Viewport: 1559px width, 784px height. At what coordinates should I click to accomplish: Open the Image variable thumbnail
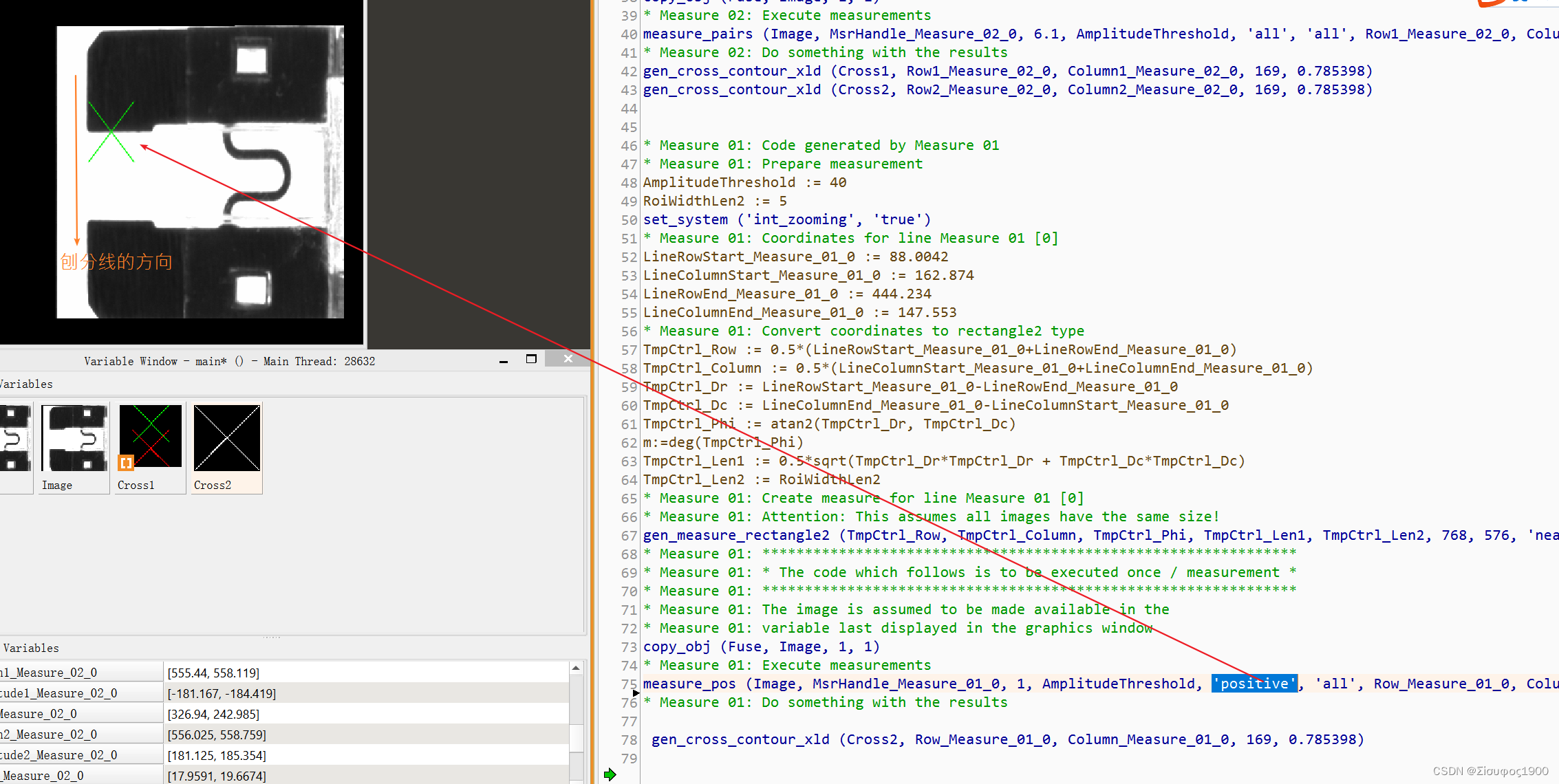click(74, 437)
